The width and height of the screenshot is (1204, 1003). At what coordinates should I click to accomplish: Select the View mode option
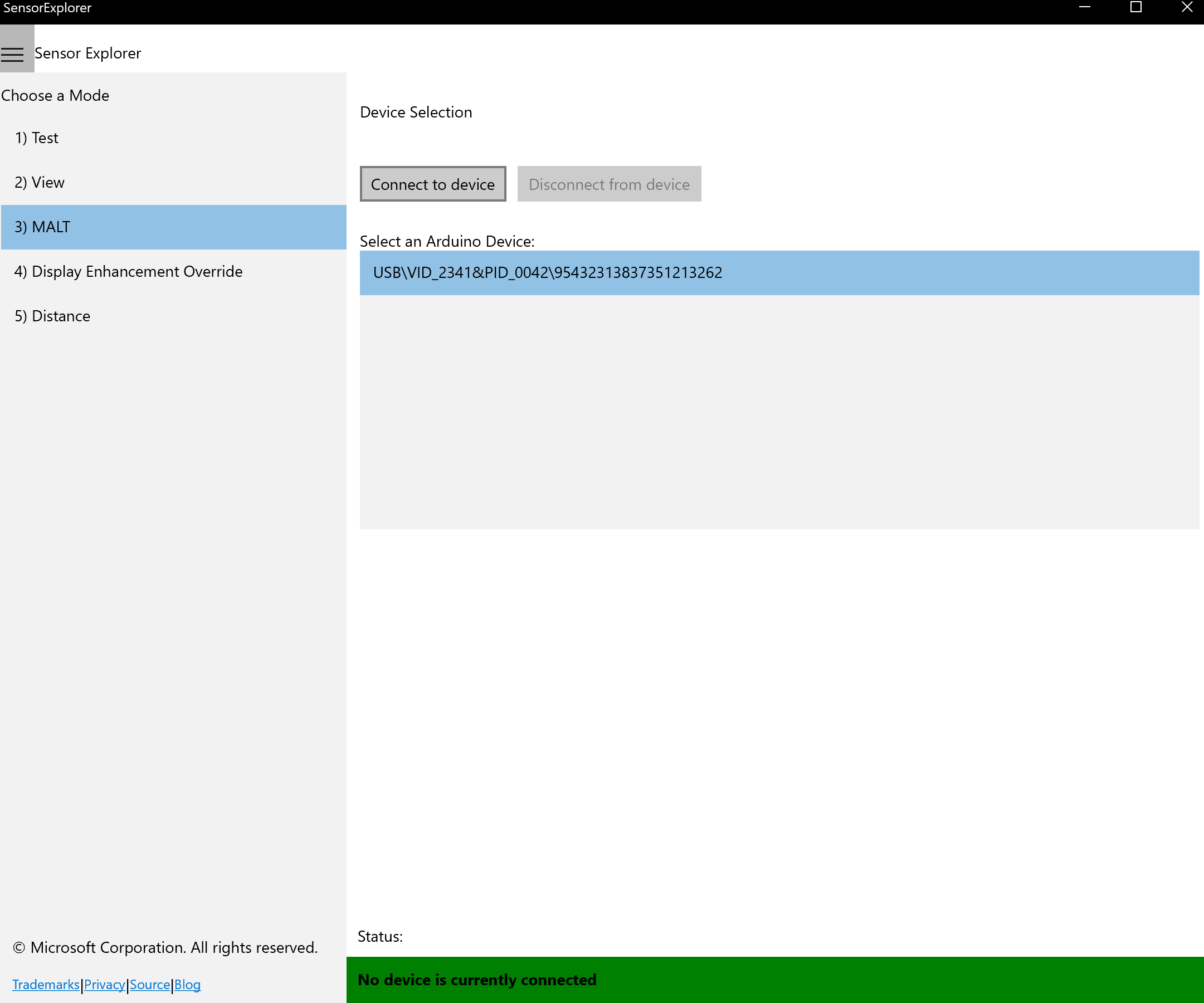pos(39,182)
